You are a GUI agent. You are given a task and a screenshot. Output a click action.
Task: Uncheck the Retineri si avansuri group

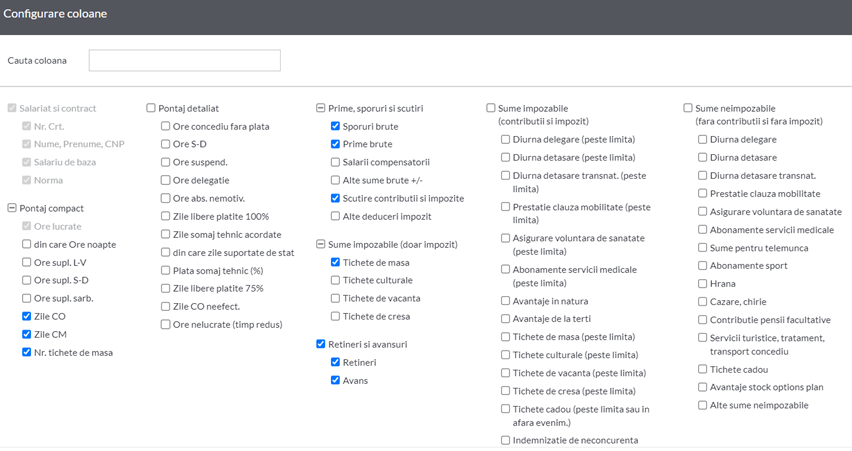321,344
